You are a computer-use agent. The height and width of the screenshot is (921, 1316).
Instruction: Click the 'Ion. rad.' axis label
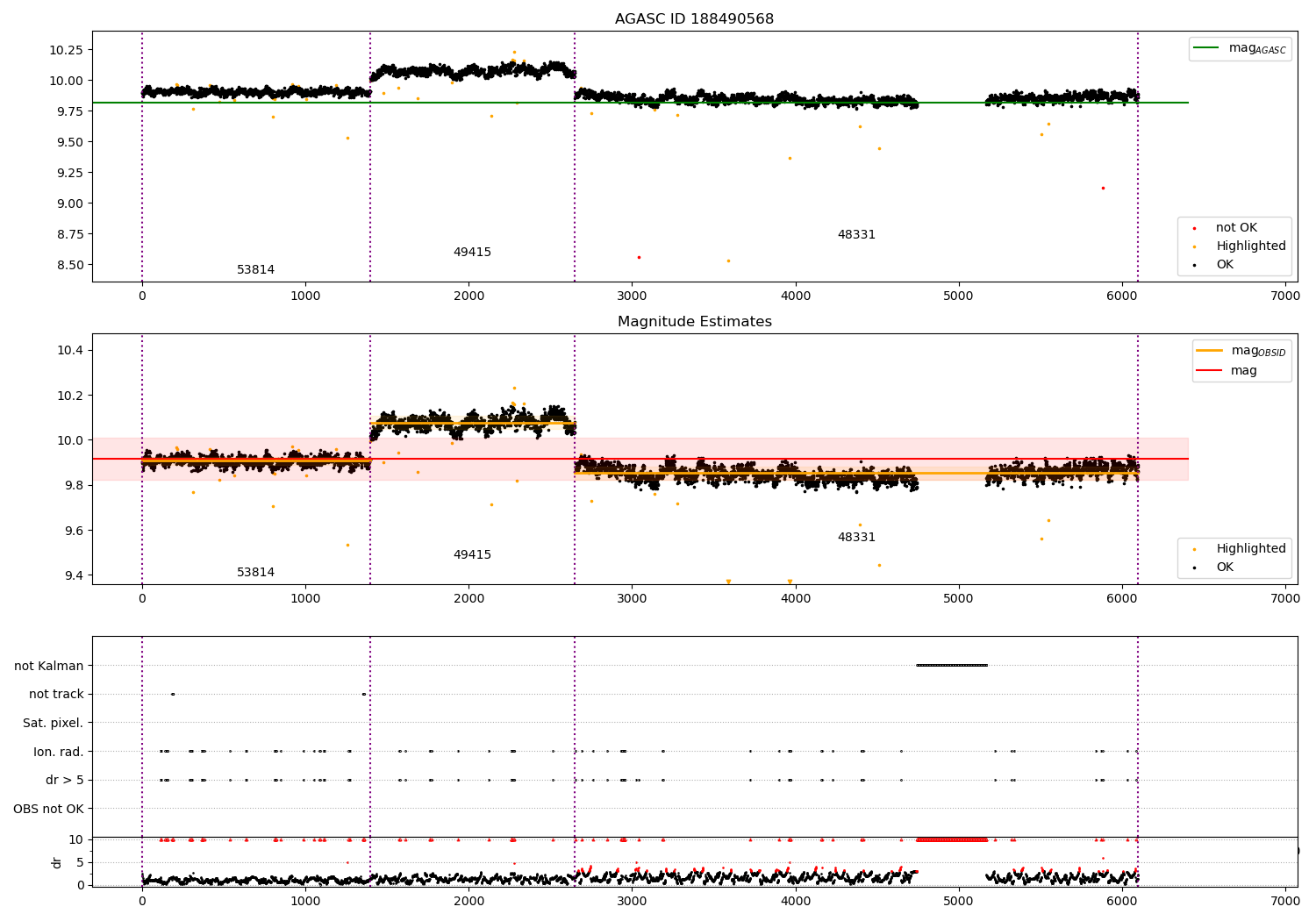(59, 752)
